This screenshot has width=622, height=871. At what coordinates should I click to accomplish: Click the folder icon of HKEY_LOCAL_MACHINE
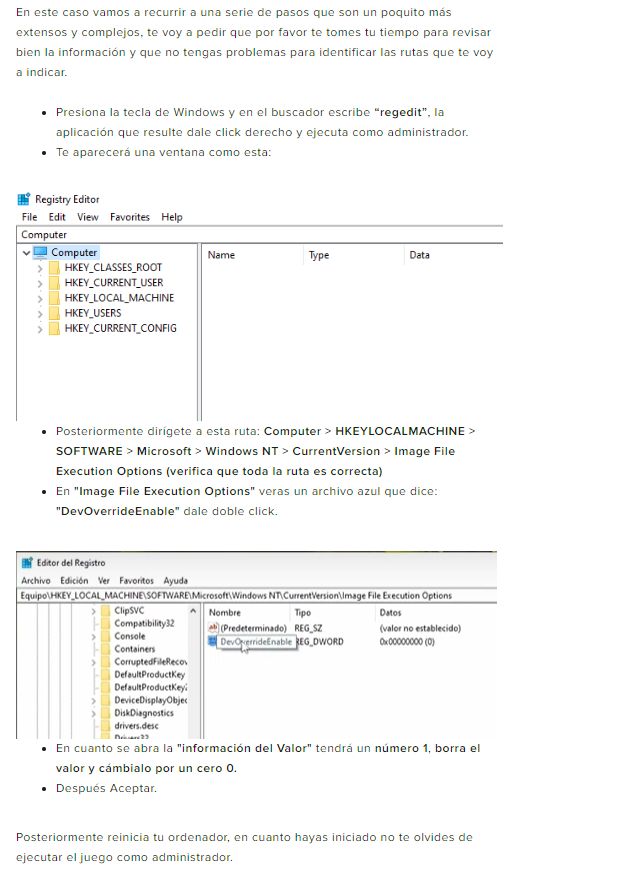[54, 298]
